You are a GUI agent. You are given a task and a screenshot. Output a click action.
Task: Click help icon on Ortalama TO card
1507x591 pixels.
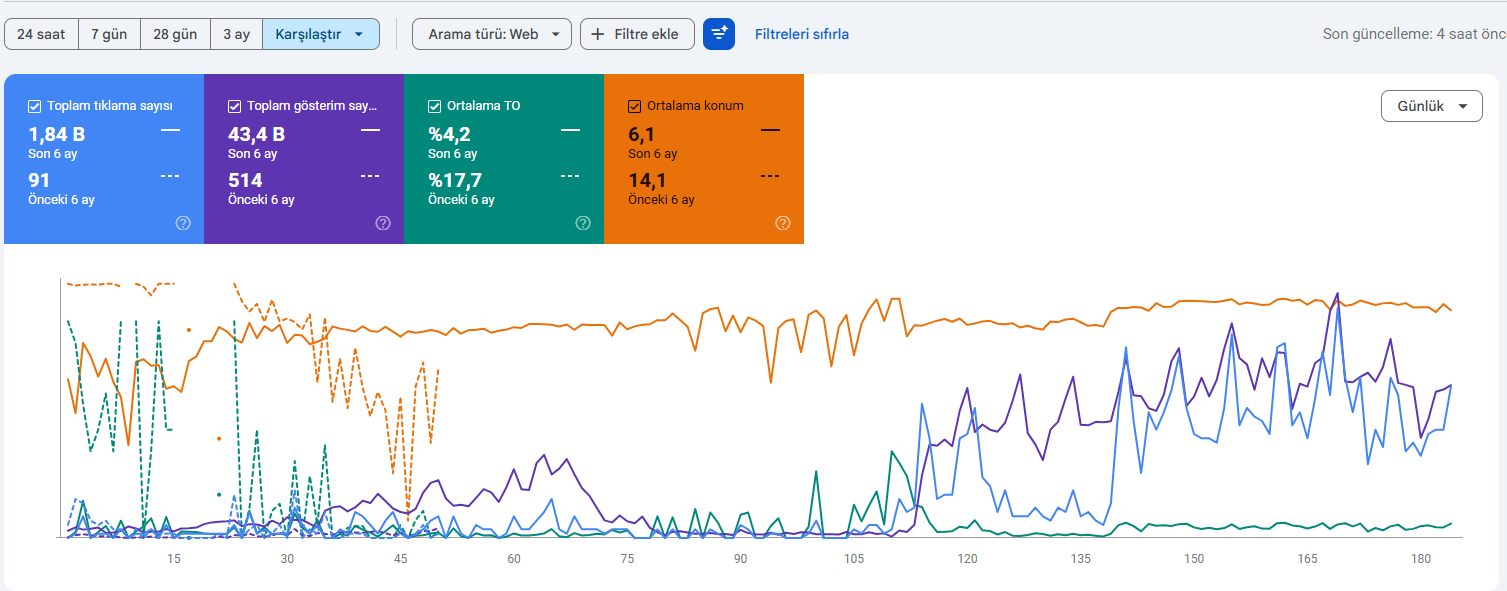tap(583, 223)
